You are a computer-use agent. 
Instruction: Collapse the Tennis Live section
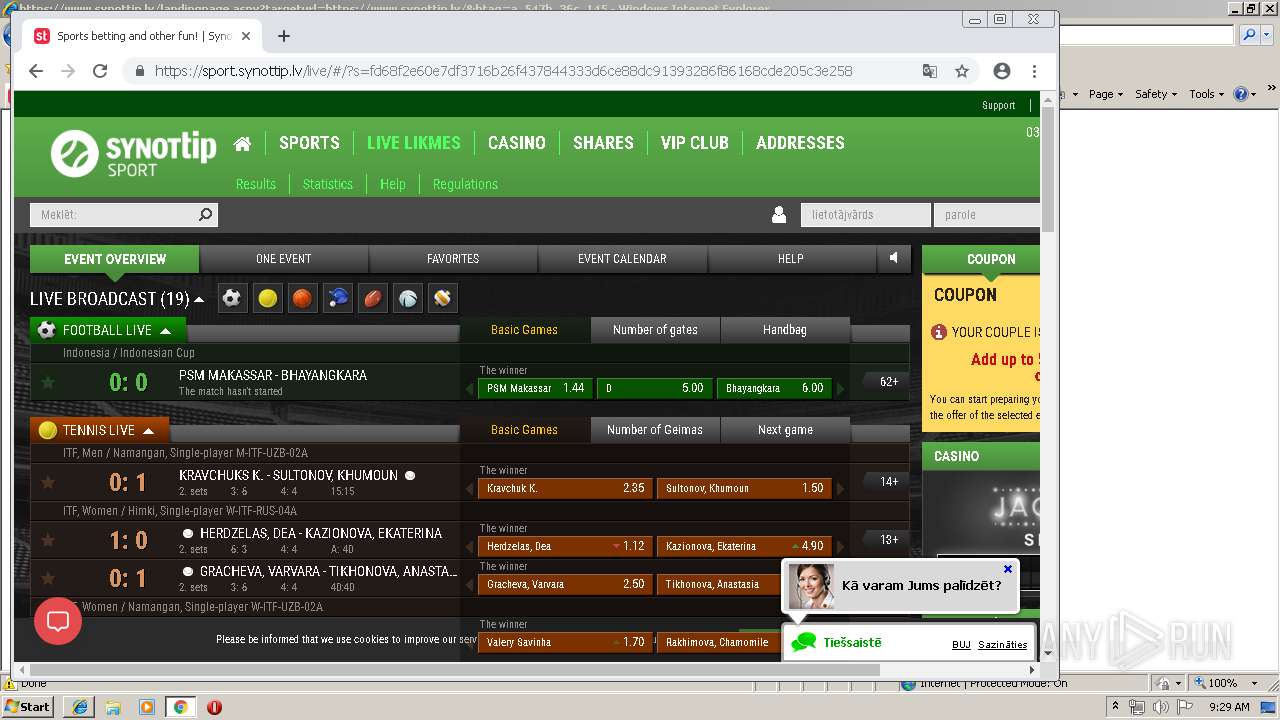coord(148,430)
